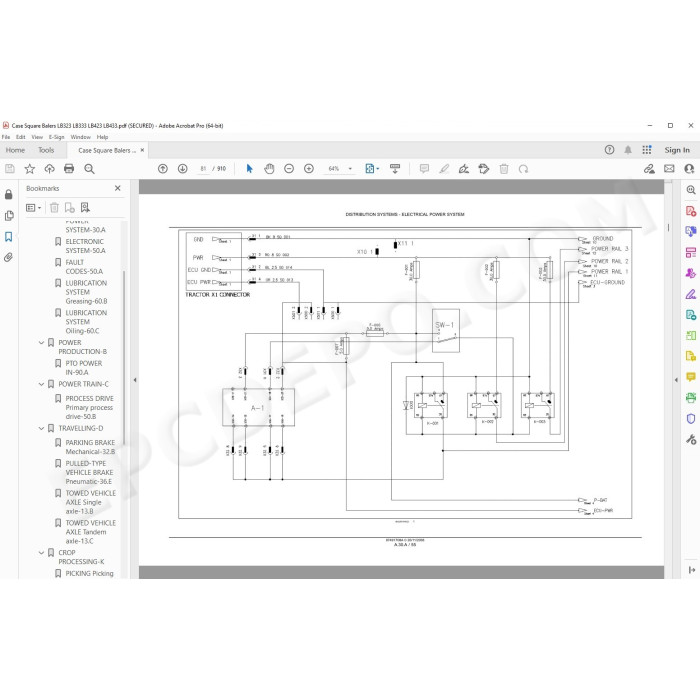Open the apps grid launcher
The height and width of the screenshot is (700, 700).
click(x=647, y=150)
